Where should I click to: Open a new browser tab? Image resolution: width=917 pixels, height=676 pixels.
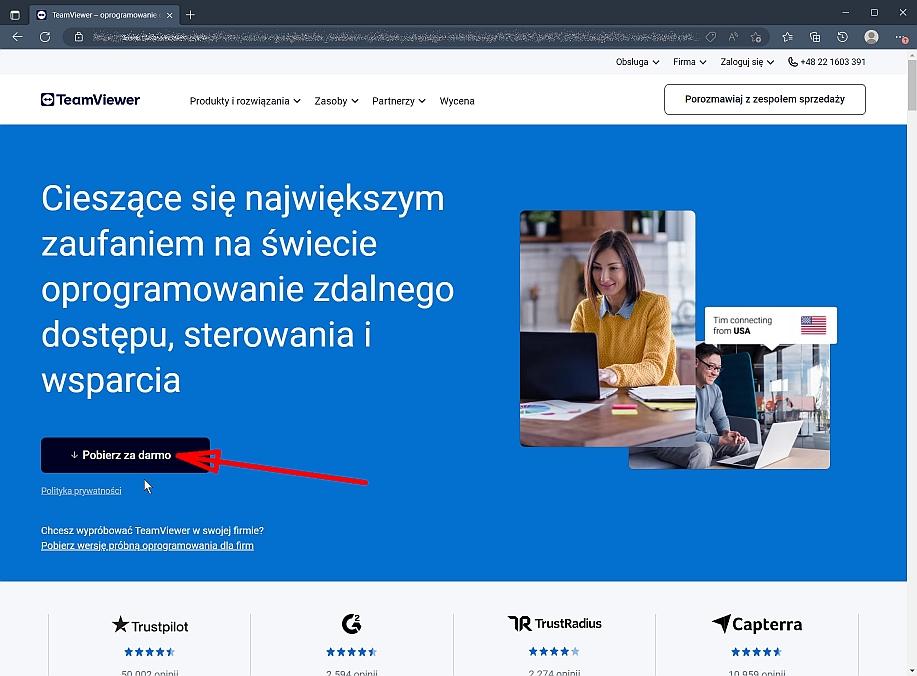[190, 15]
